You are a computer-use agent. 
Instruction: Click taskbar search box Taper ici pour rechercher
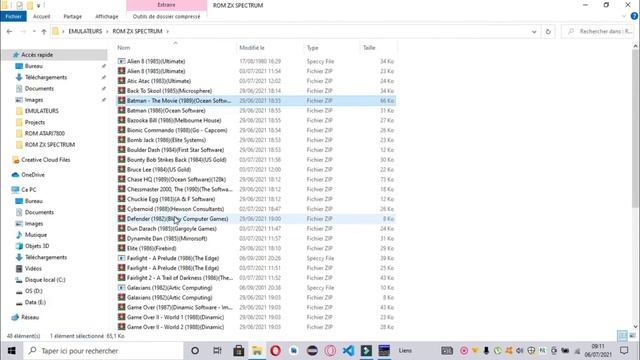point(103,351)
